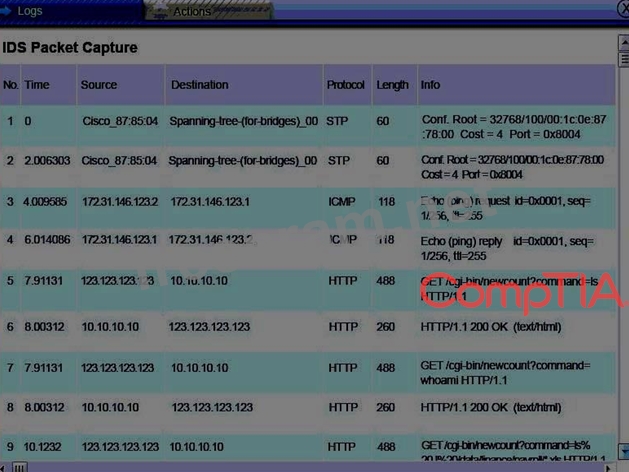Viewport: 629px width, 472px height.
Task: Click HTTP/1.1 200 OK info in row 6
Action: 491,327
